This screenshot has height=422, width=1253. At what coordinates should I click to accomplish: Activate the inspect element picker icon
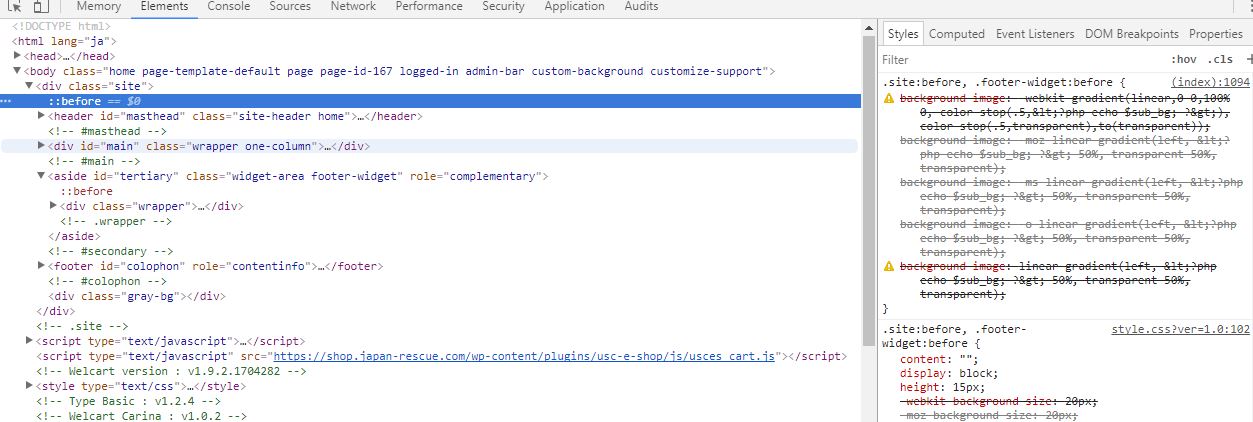pyautogui.click(x=15, y=7)
